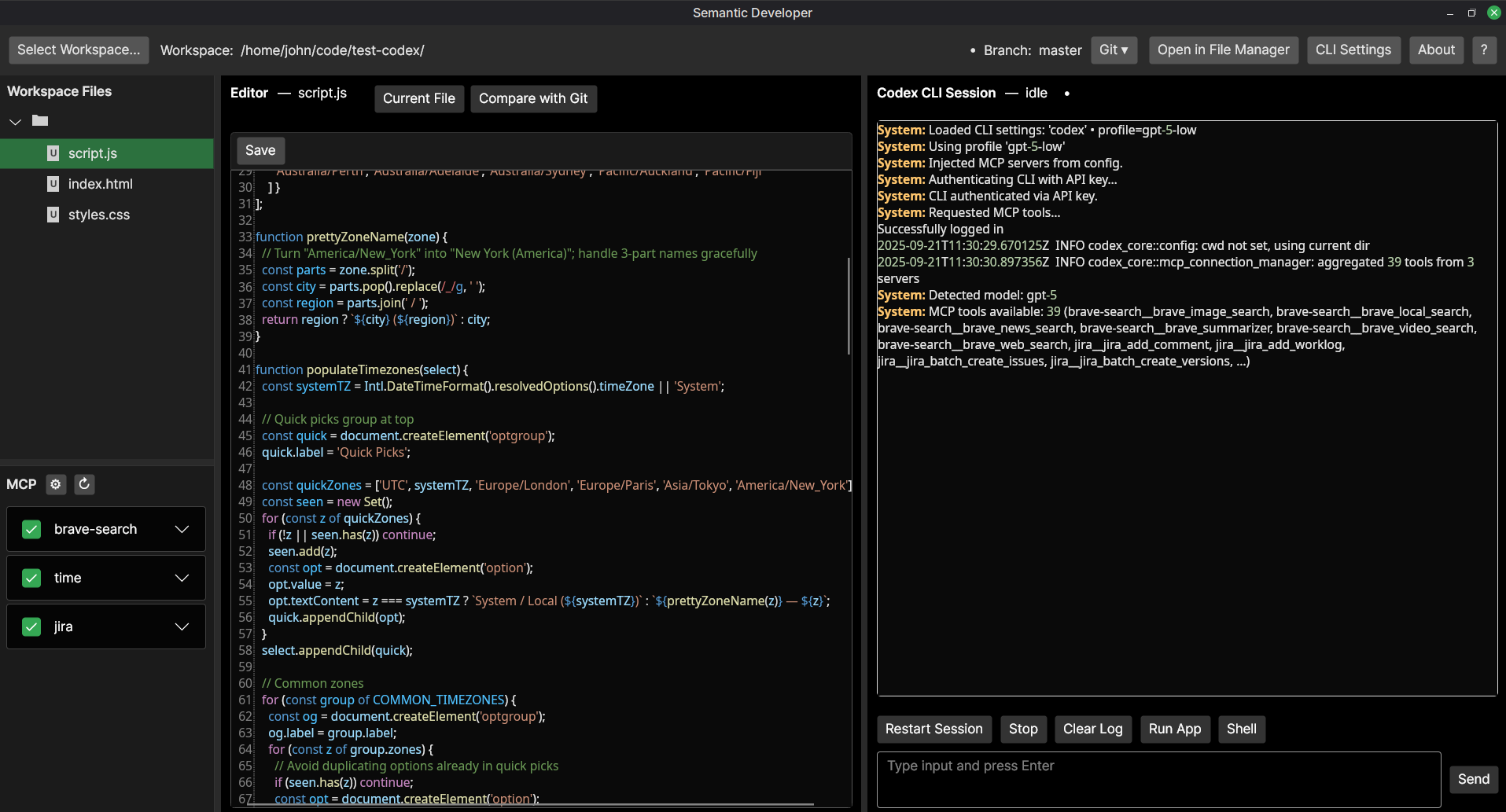Viewport: 1506px width, 812px height.
Task: Click the workspace root folder icon
Action: coord(40,121)
